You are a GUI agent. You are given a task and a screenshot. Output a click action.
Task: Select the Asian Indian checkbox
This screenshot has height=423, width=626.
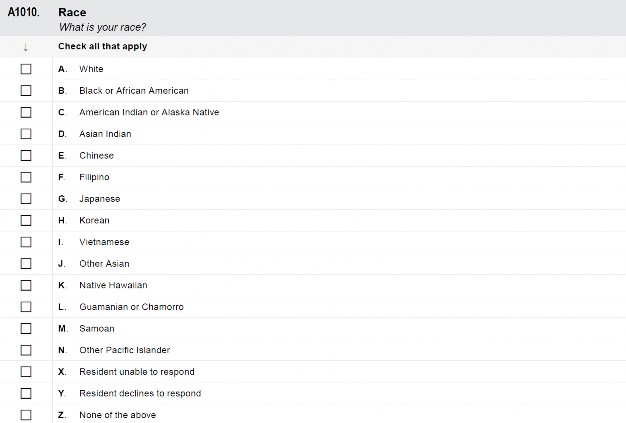[26, 134]
